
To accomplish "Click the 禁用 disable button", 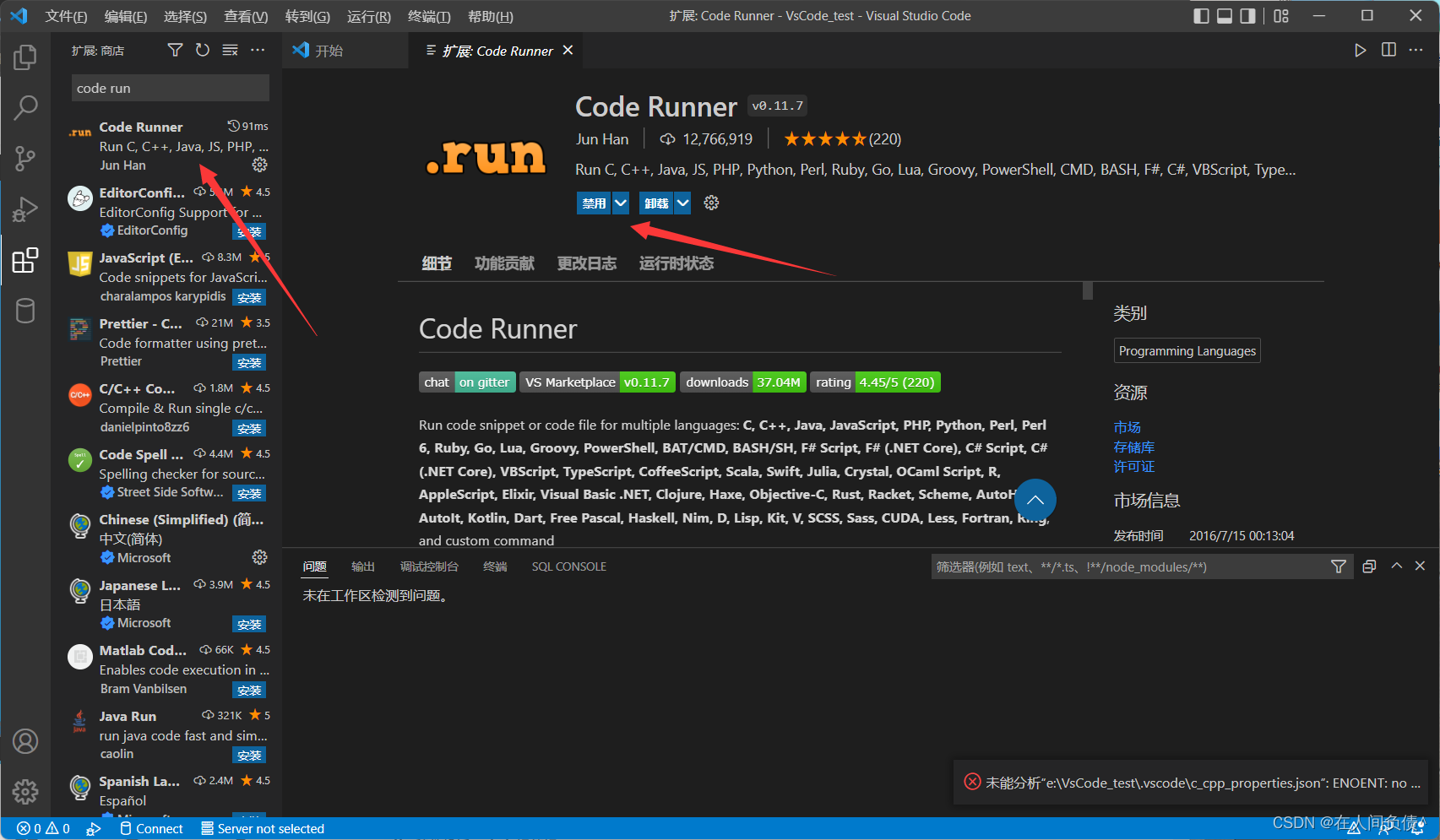I will [594, 203].
